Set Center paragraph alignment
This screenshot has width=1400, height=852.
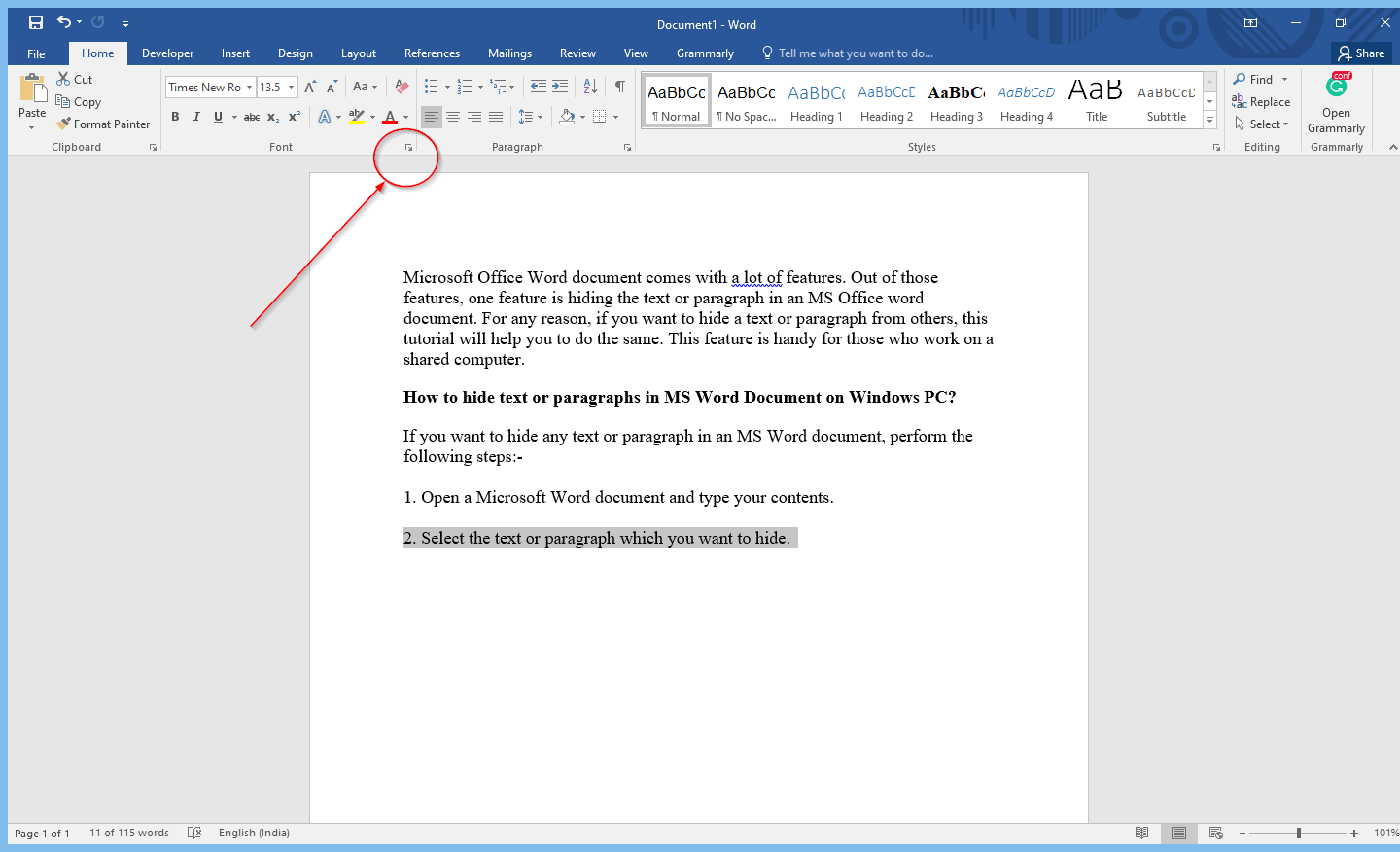pos(453,117)
